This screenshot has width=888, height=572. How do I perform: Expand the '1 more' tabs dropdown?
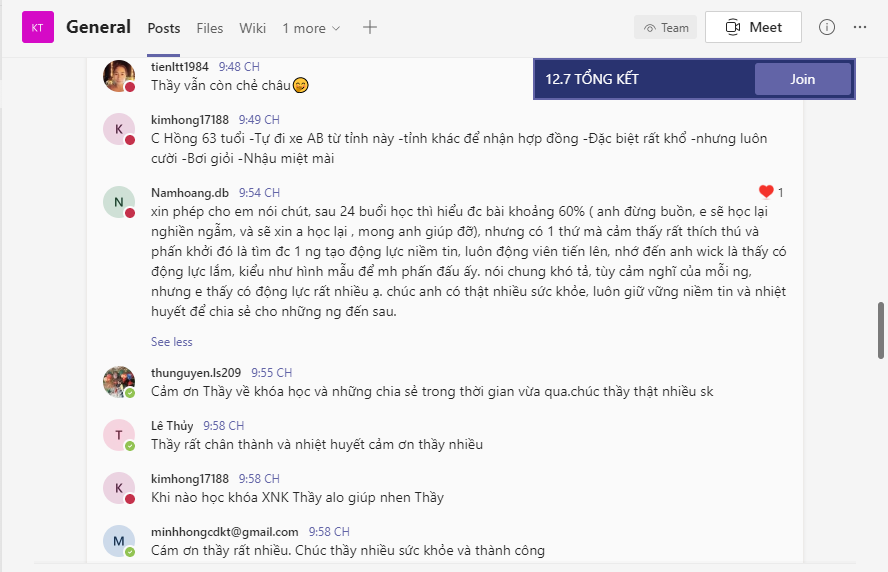pyautogui.click(x=311, y=28)
